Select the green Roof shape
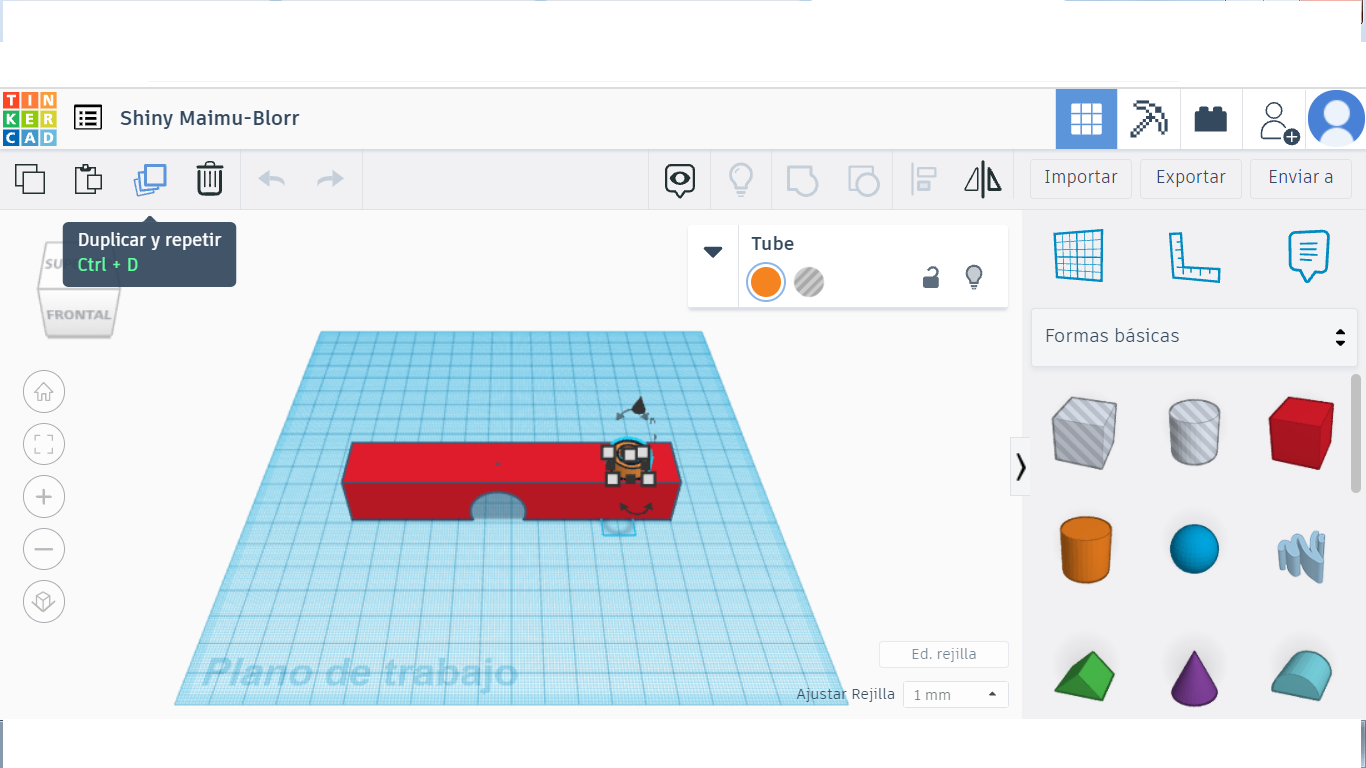1366x768 pixels. 1084,676
